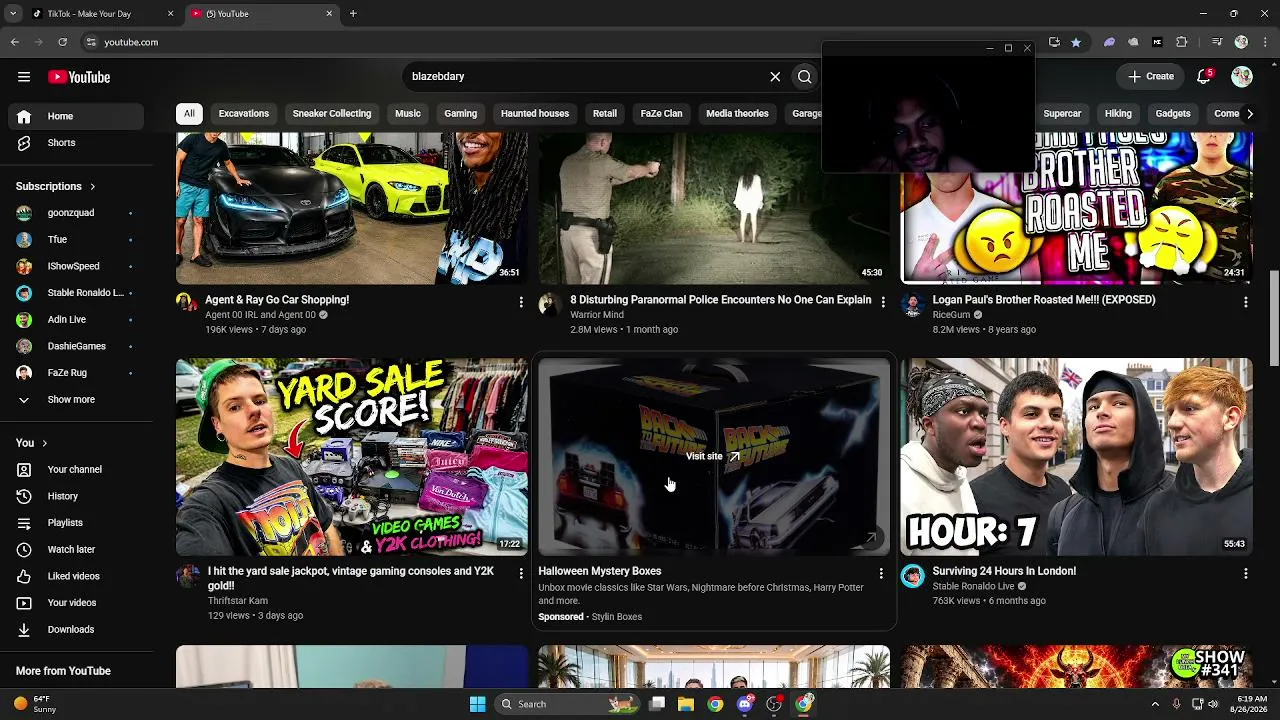The image size is (1280, 720).
Task: Select the Retail filter chip
Action: pyautogui.click(x=605, y=114)
